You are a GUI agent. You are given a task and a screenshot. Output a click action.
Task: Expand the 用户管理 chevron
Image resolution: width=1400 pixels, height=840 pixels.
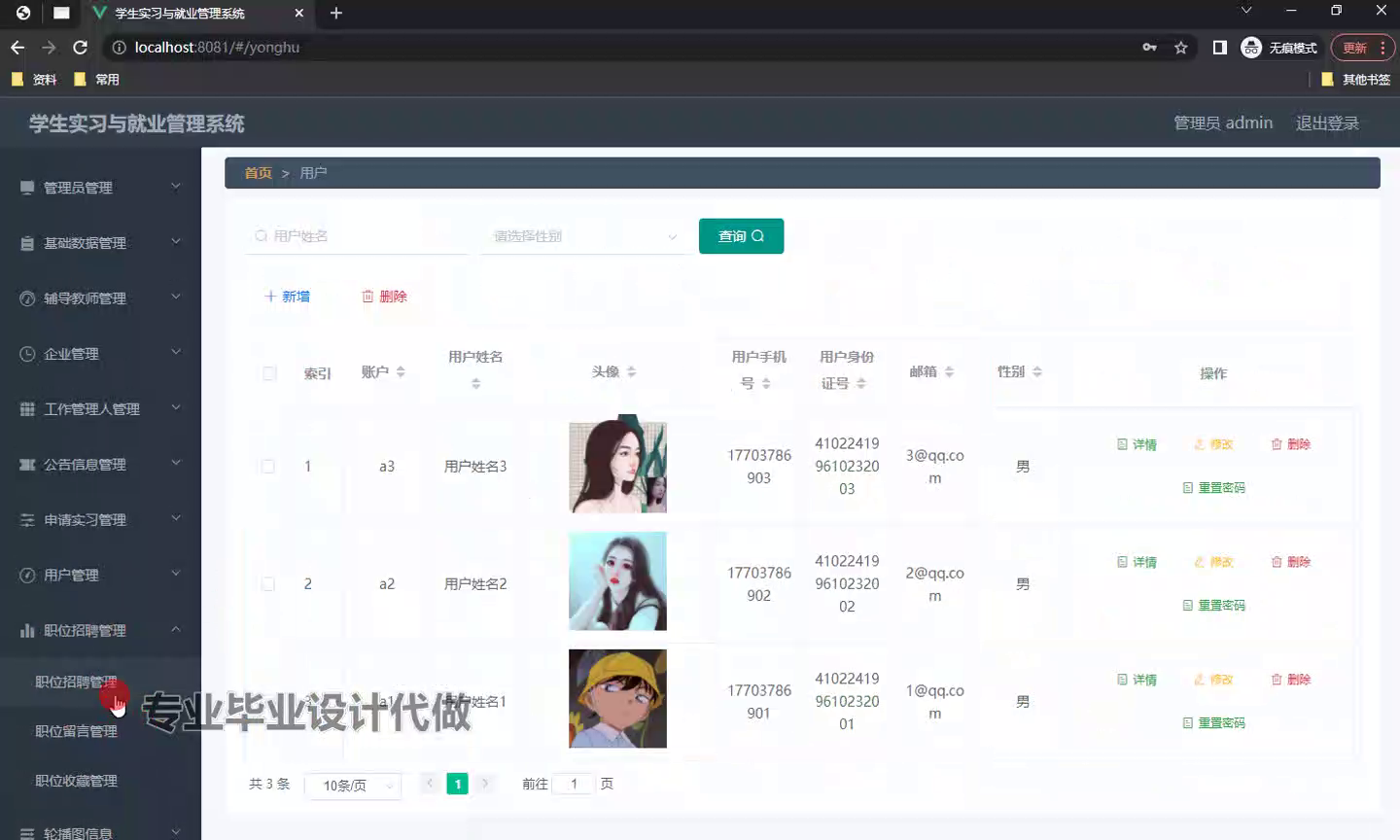point(176,575)
